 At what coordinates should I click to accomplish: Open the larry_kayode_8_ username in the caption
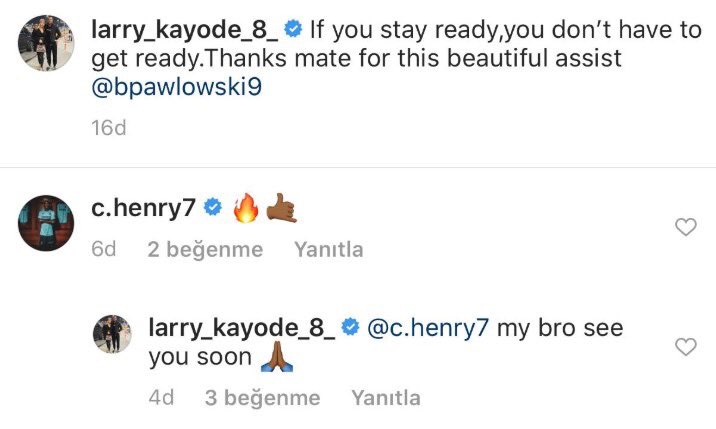(184, 30)
